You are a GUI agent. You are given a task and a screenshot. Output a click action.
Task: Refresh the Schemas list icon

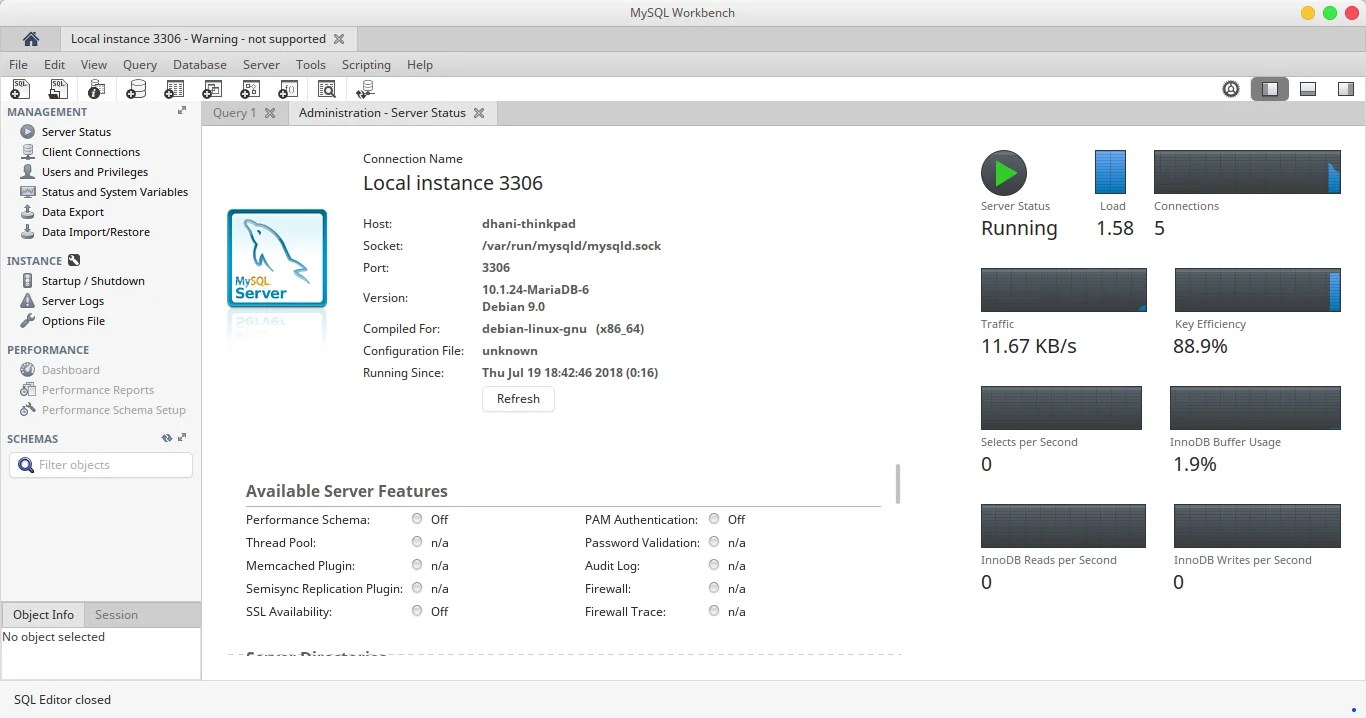pos(167,438)
